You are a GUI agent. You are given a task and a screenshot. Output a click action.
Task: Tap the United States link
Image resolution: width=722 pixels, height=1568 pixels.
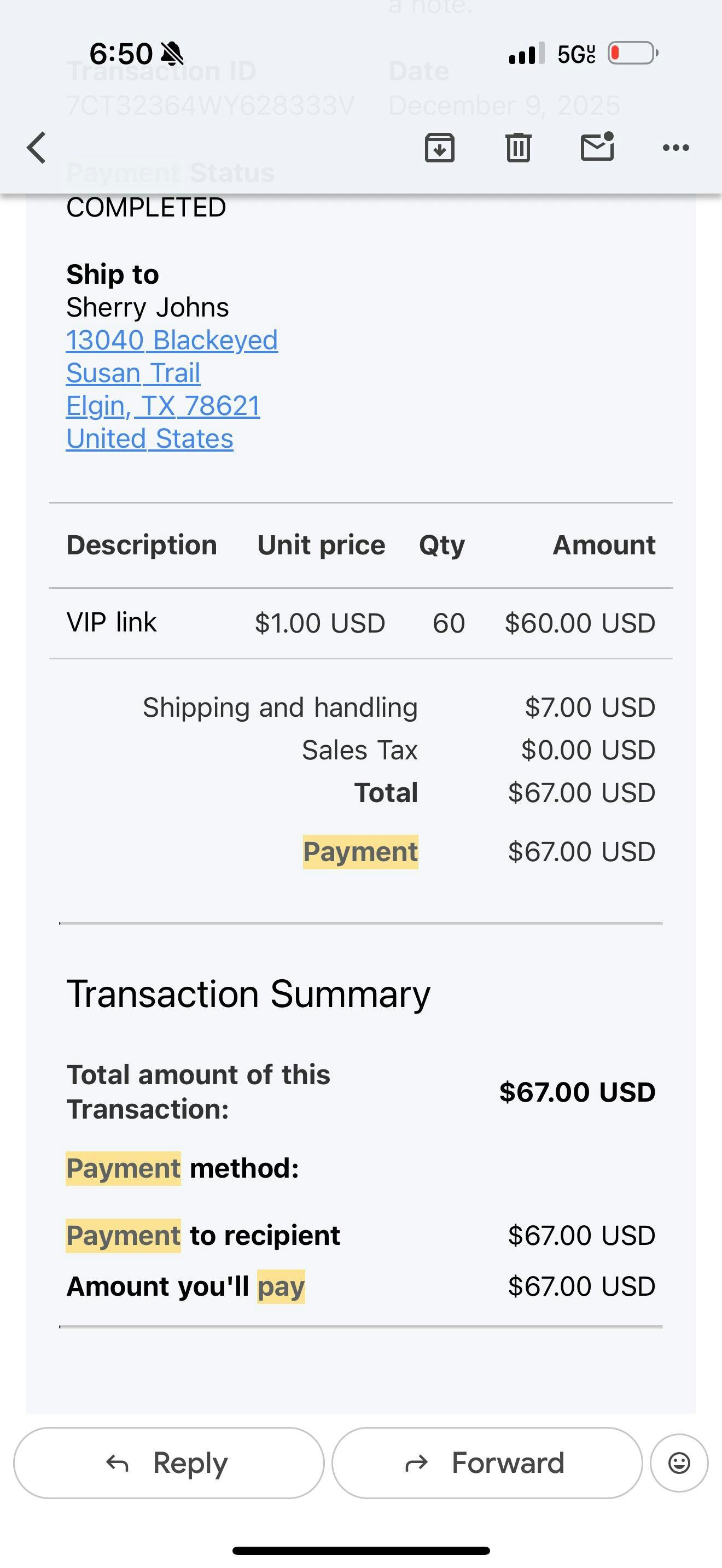(149, 439)
